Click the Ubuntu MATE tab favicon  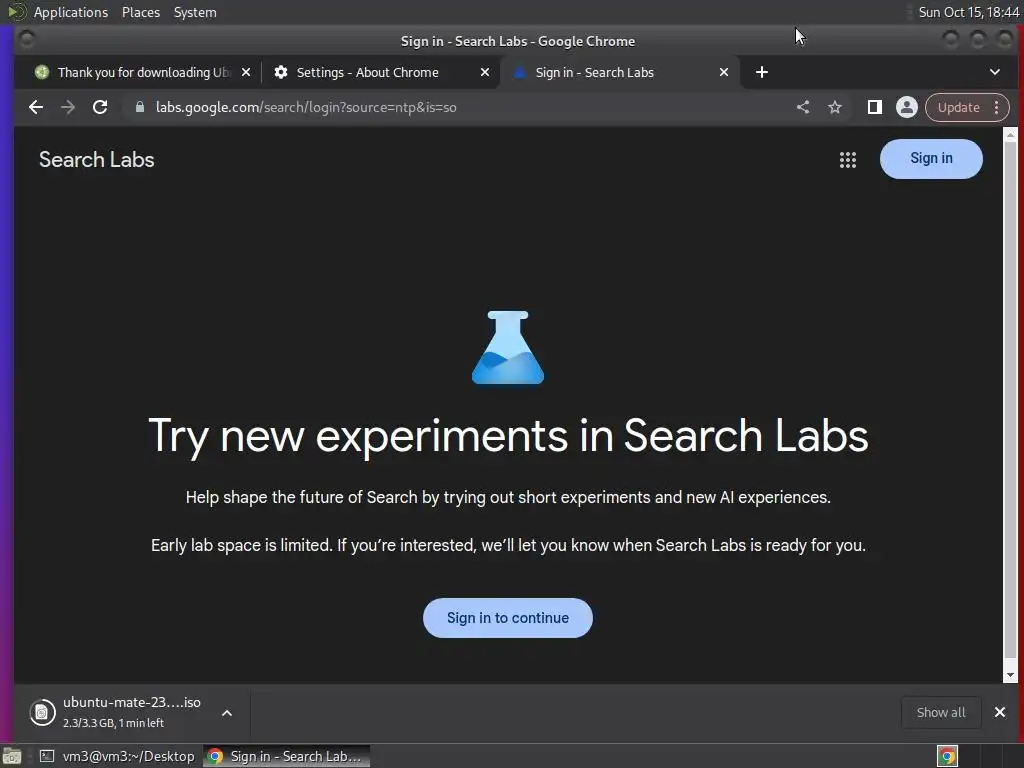coord(42,72)
